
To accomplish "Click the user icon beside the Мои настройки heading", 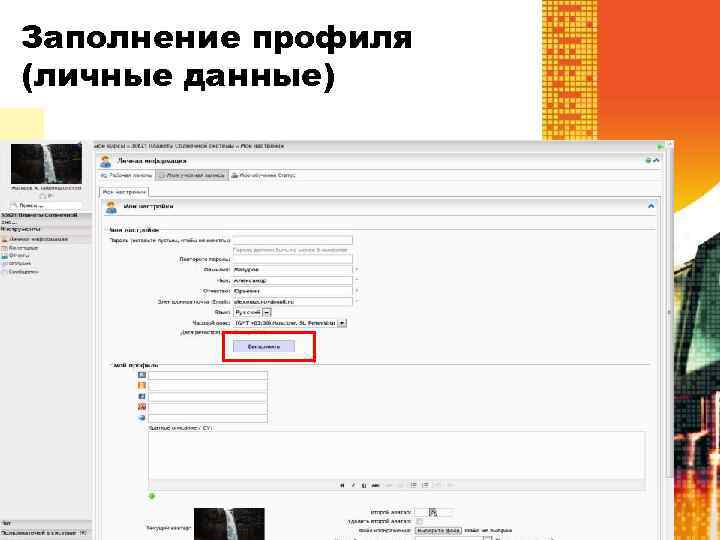I will (111, 207).
